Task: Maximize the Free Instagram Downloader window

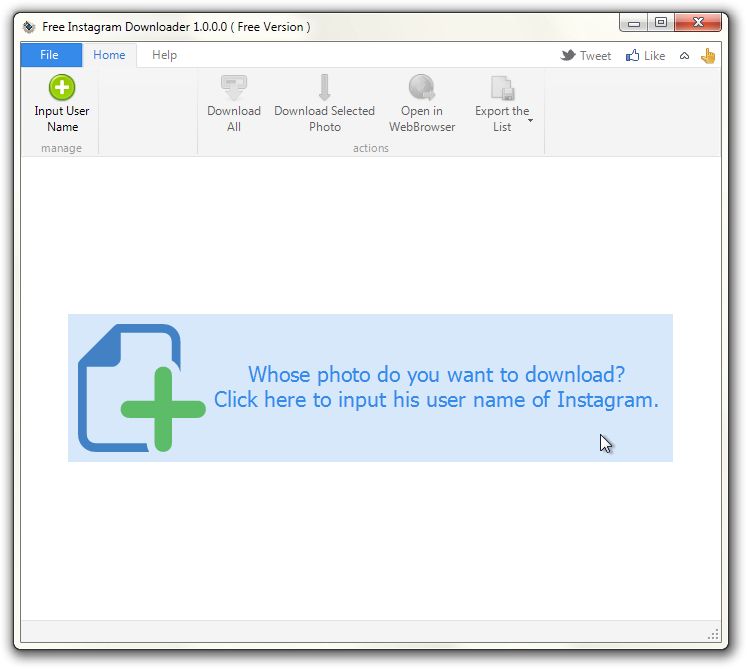Action: coord(661,23)
